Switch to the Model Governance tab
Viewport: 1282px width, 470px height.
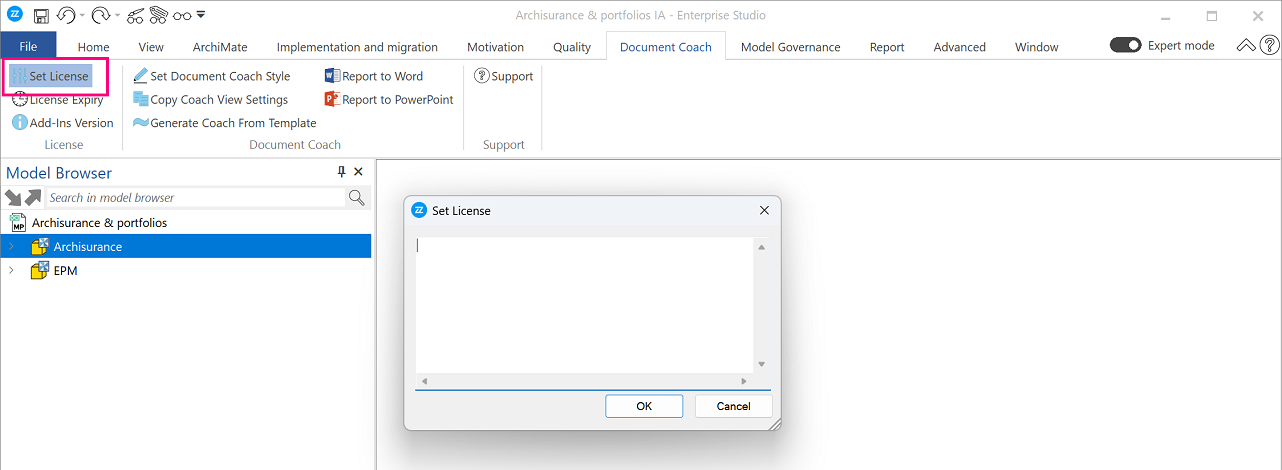point(790,47)
